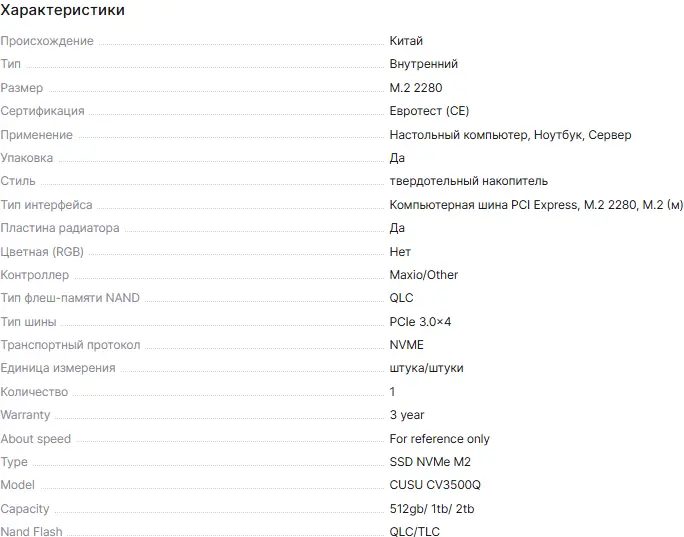Click the Компьютерная шина PCI Express value

pyautogui.click(x=536, y=205)
